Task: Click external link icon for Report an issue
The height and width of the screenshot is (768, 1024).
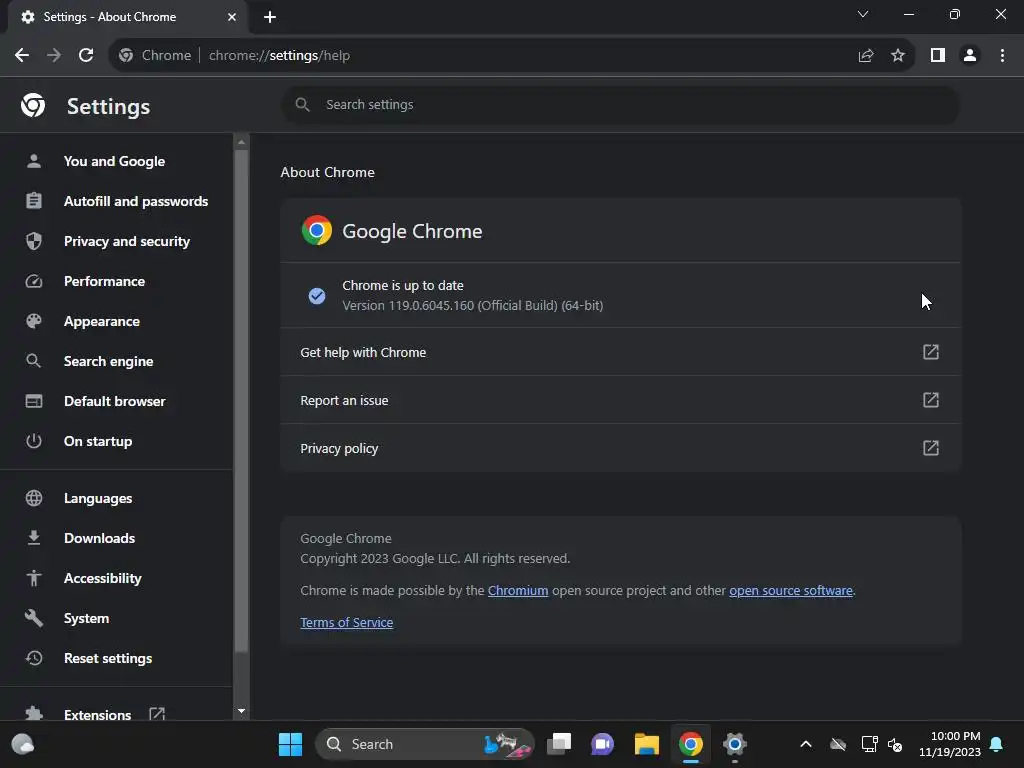Action: point(931,400)
